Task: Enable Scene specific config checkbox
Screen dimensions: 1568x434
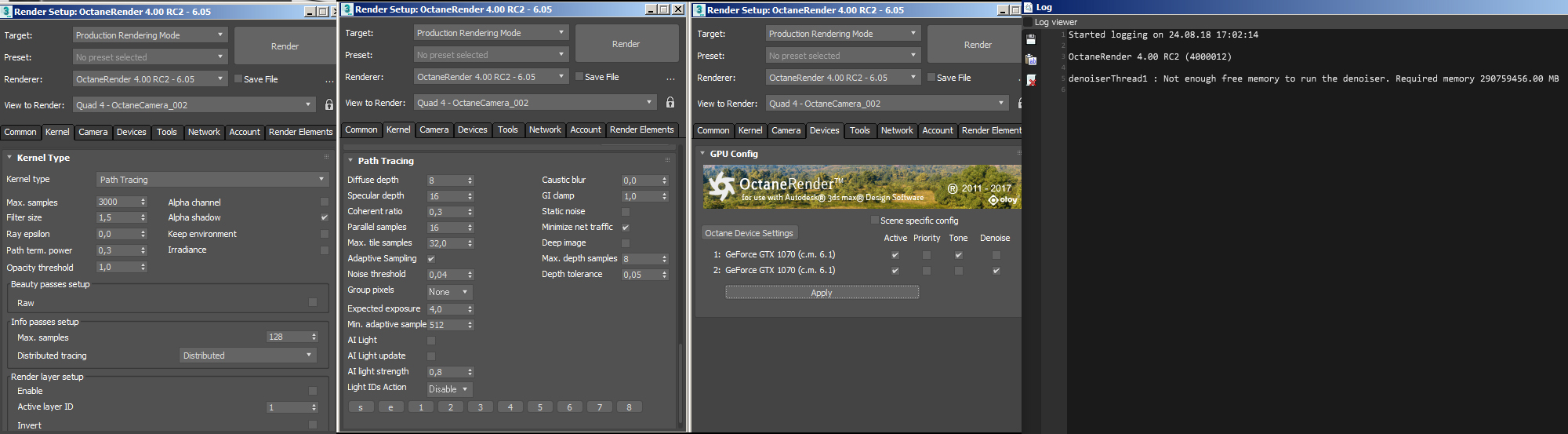Action: click(875, 221)
